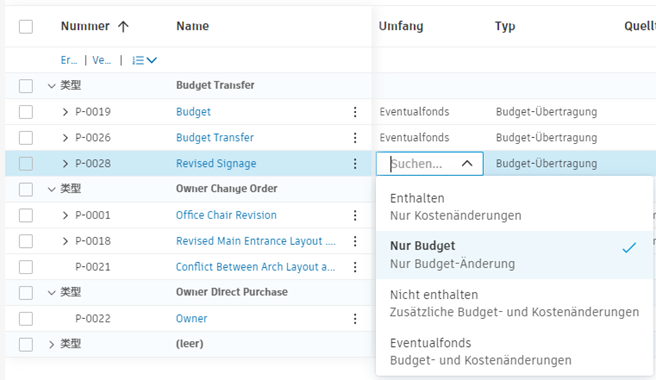The height and width of the screenshot is (380, 656).
Task: Open the Budget Transfer link in P-0026
Action: 215,138
